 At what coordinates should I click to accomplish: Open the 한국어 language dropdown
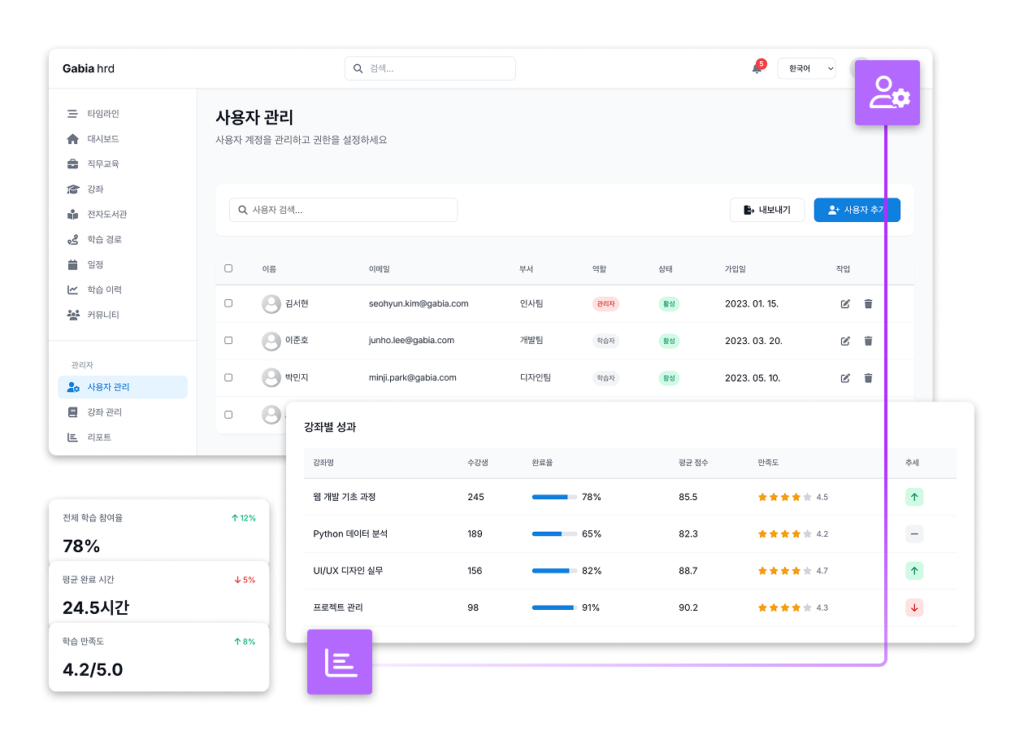pyautogui.click(x=806, y=68)
